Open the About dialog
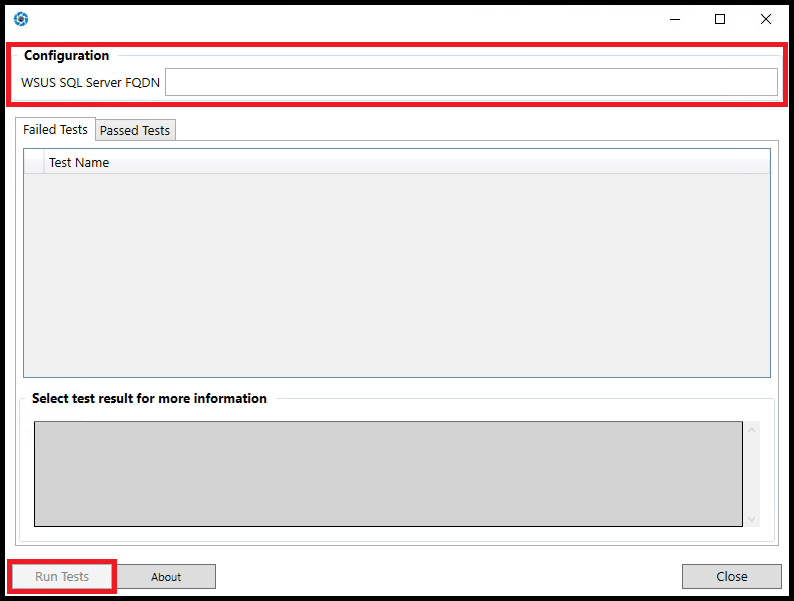794x601 pixels. (166, 577)
